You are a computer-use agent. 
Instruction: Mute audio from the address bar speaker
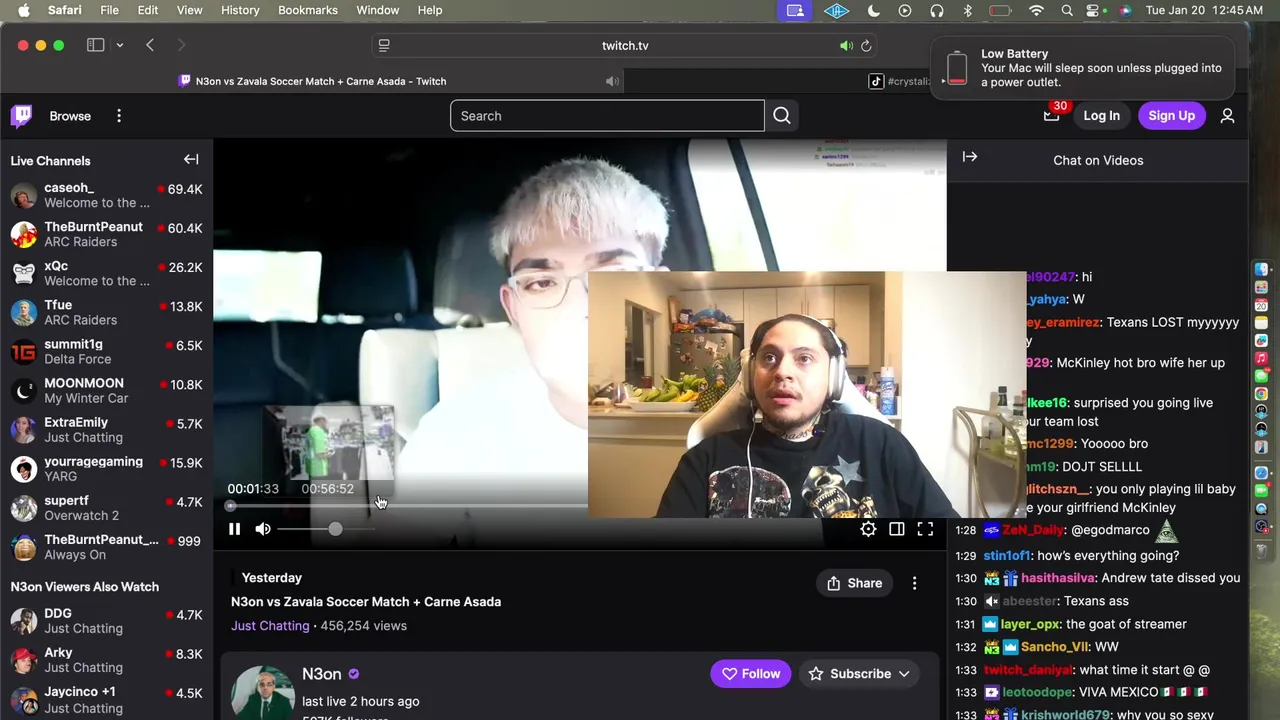click(846, 46)
